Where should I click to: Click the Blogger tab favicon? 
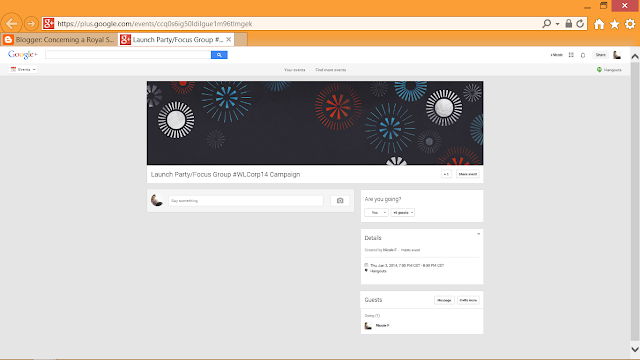(8, 40)
